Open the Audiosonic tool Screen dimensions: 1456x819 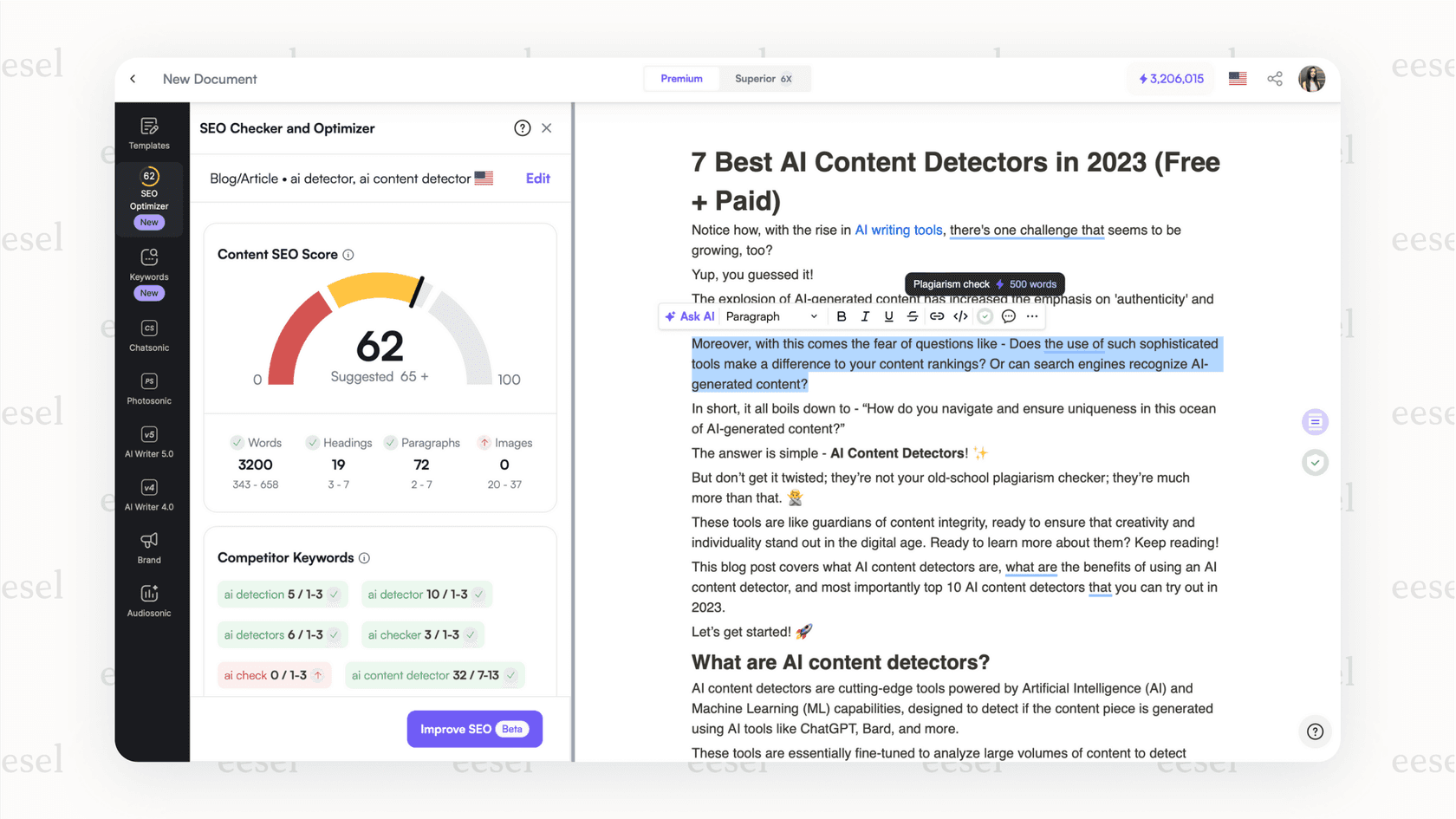(x=149, y=600)
